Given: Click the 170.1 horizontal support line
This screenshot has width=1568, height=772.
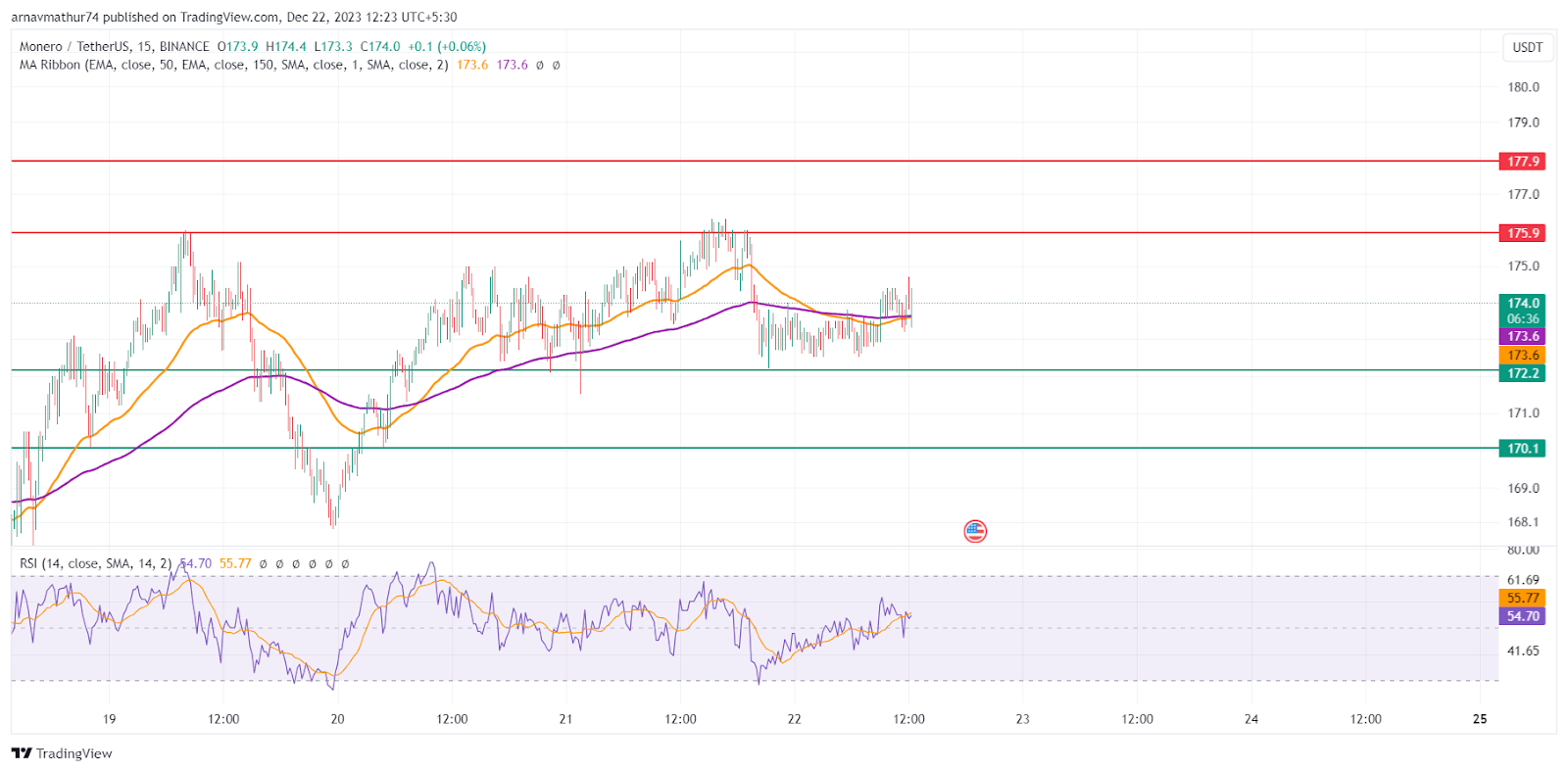Looking at the screenshot, I should tap(755, 448).
